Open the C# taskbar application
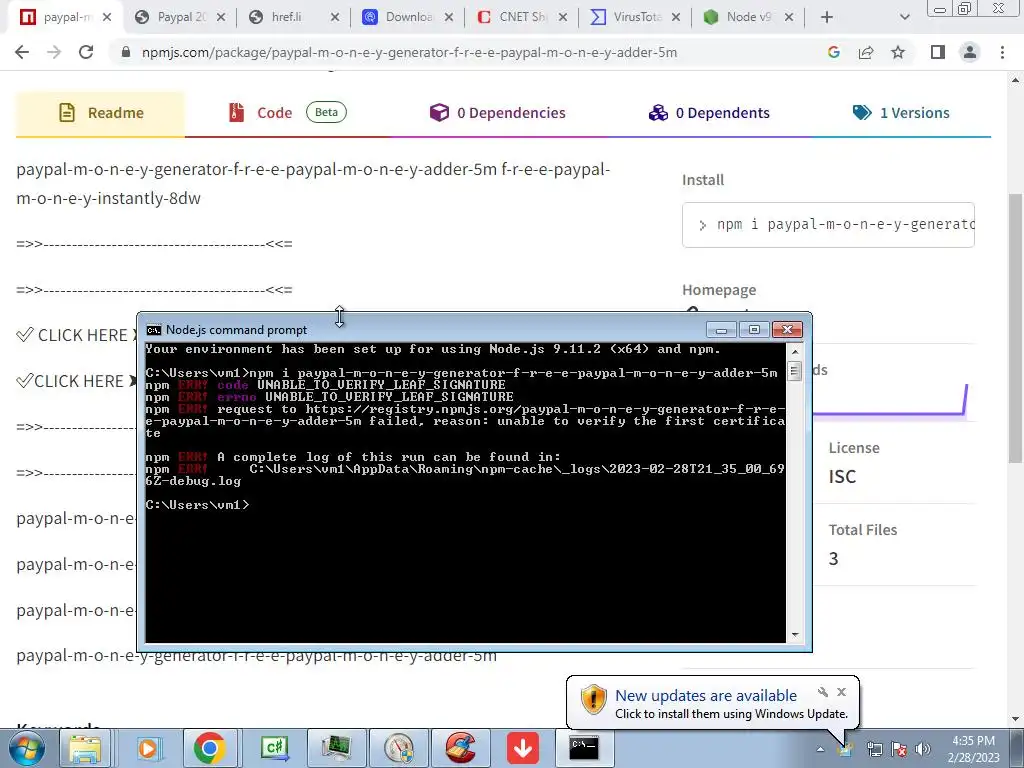 pos(275,748)
